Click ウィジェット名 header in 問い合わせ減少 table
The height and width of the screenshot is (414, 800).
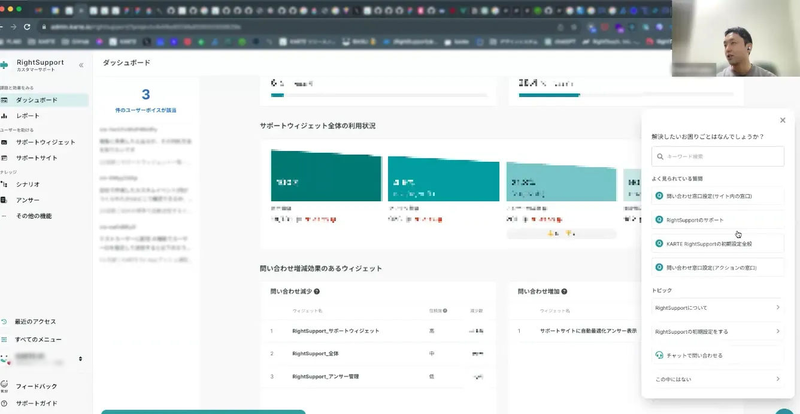307,310
